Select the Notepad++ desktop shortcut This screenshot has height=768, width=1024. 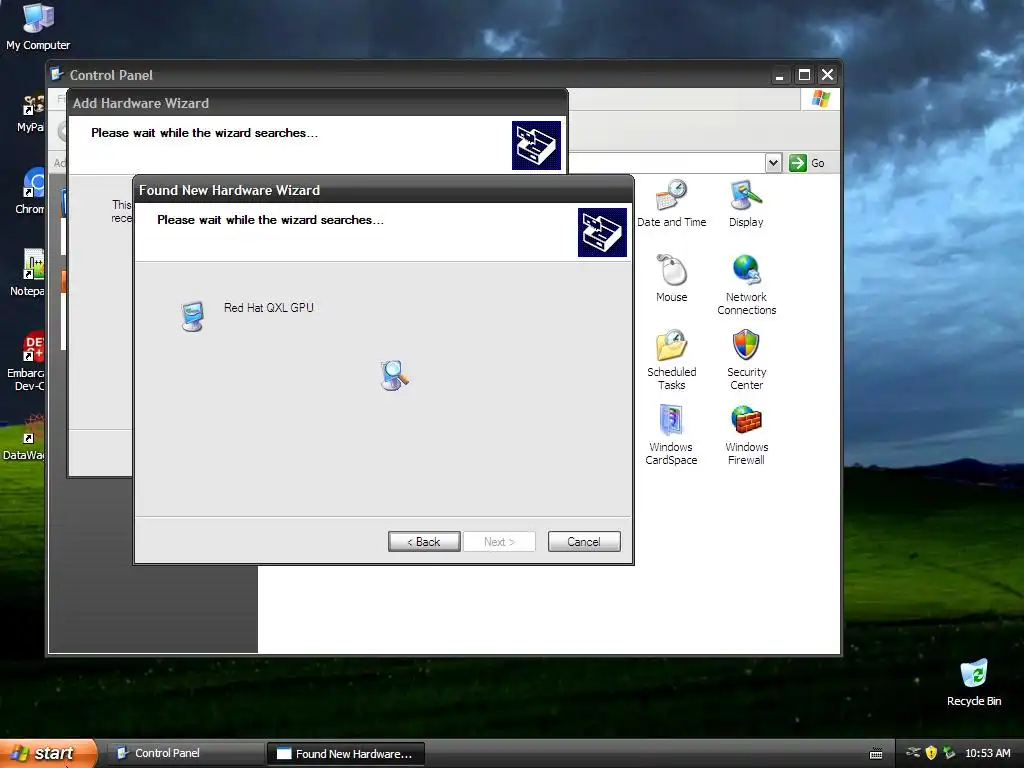[28, 272]
